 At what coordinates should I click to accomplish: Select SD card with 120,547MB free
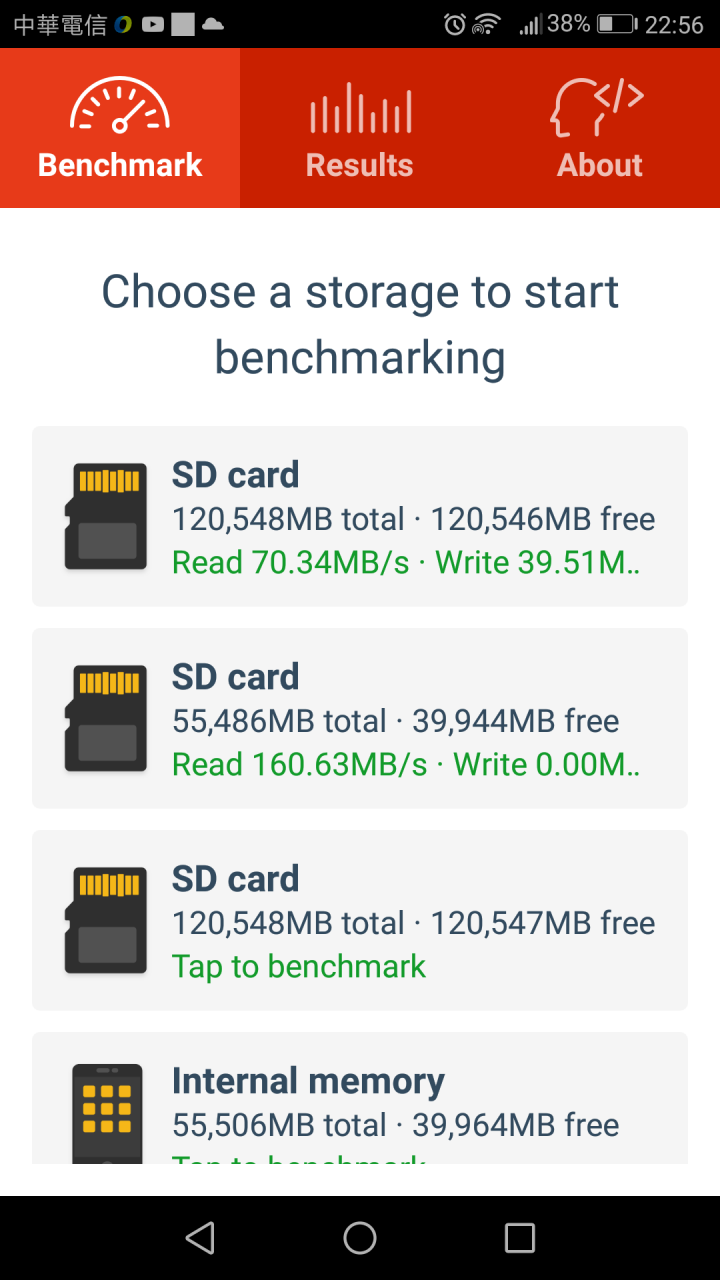[x=360, y=920]
